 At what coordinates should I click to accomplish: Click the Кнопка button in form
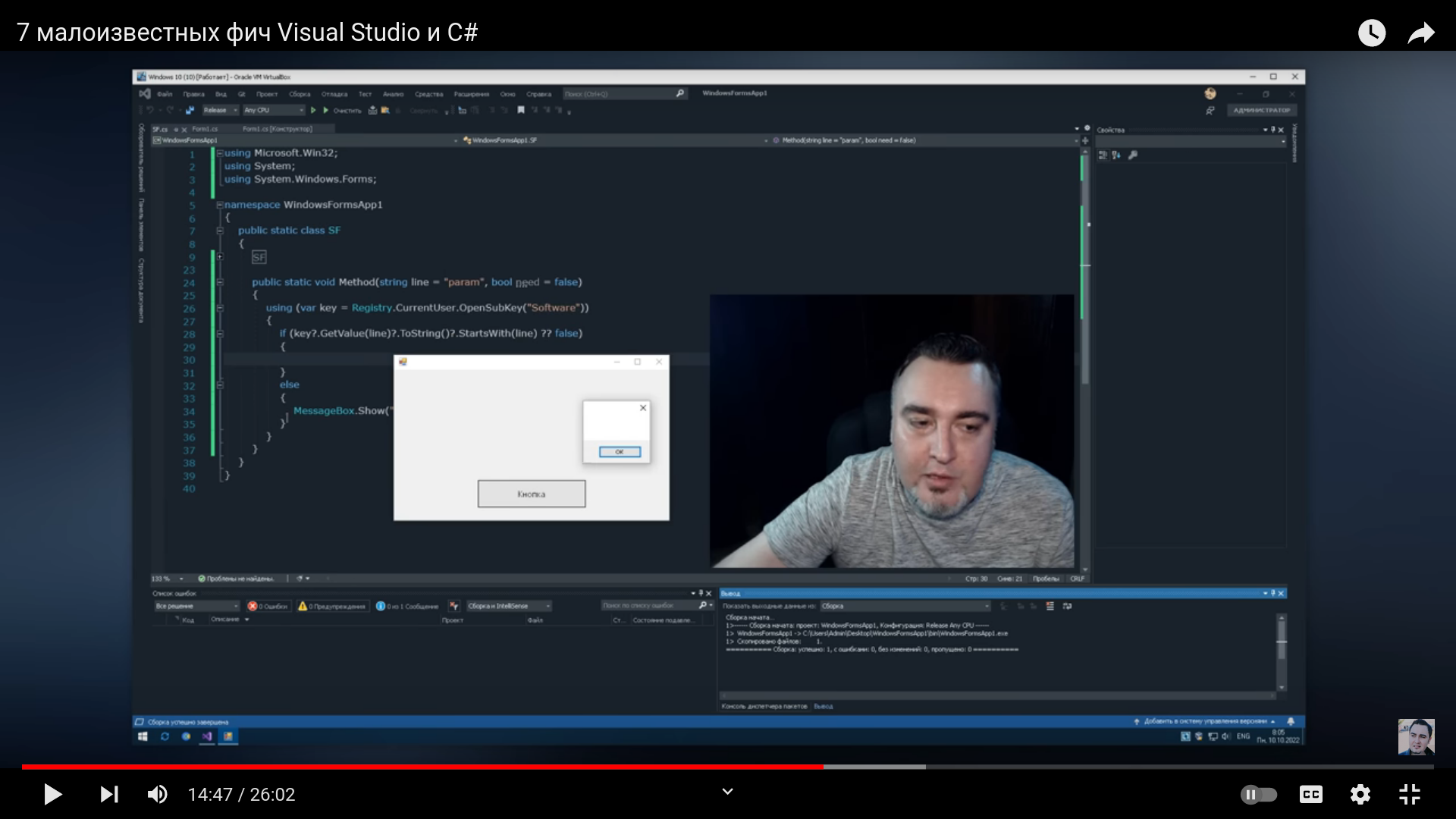[531, 494]
